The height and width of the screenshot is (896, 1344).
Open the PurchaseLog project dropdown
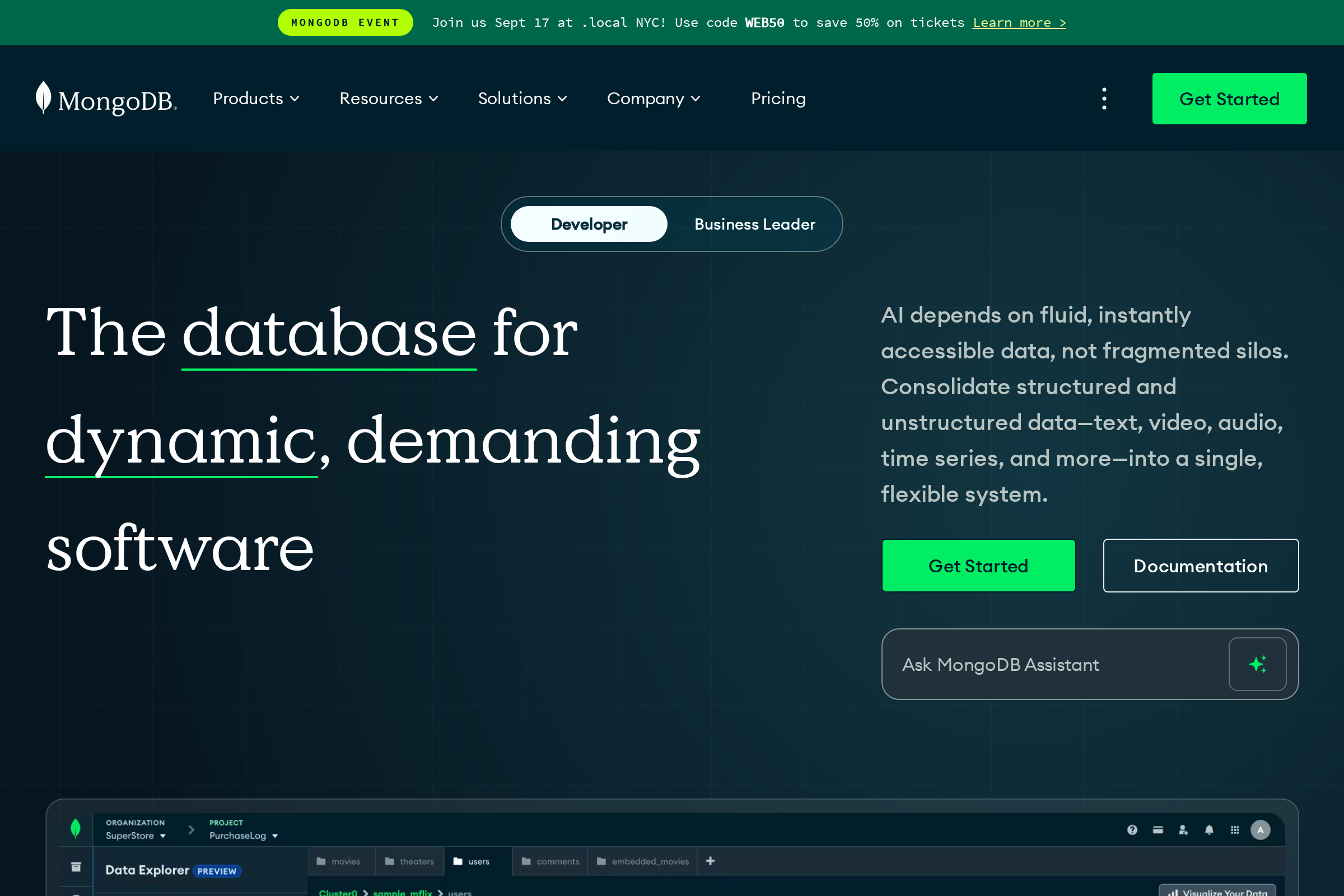pyautogui.click(x=242, y=835)
